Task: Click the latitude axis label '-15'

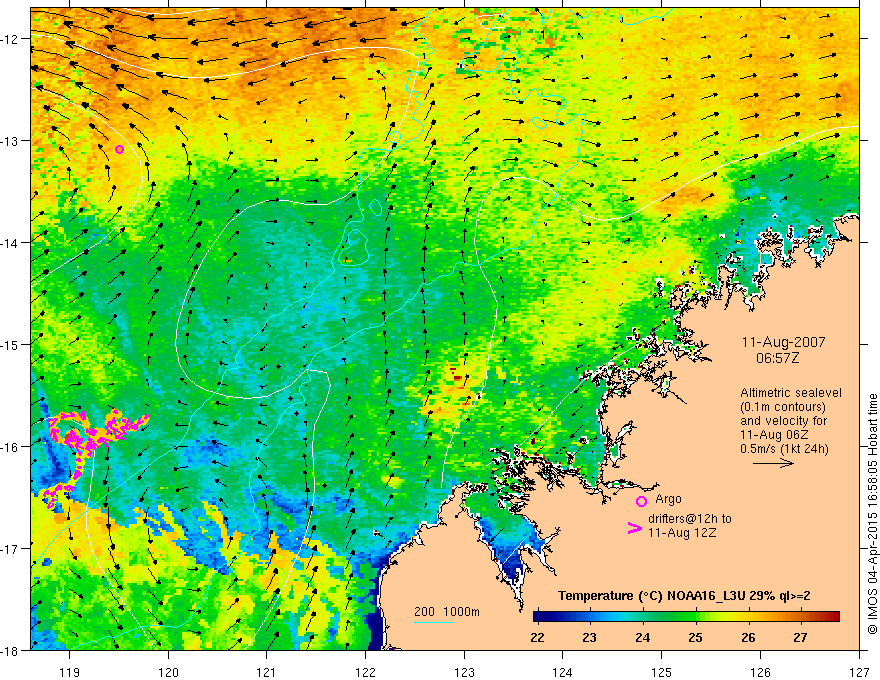Action: tap(10, 344)
